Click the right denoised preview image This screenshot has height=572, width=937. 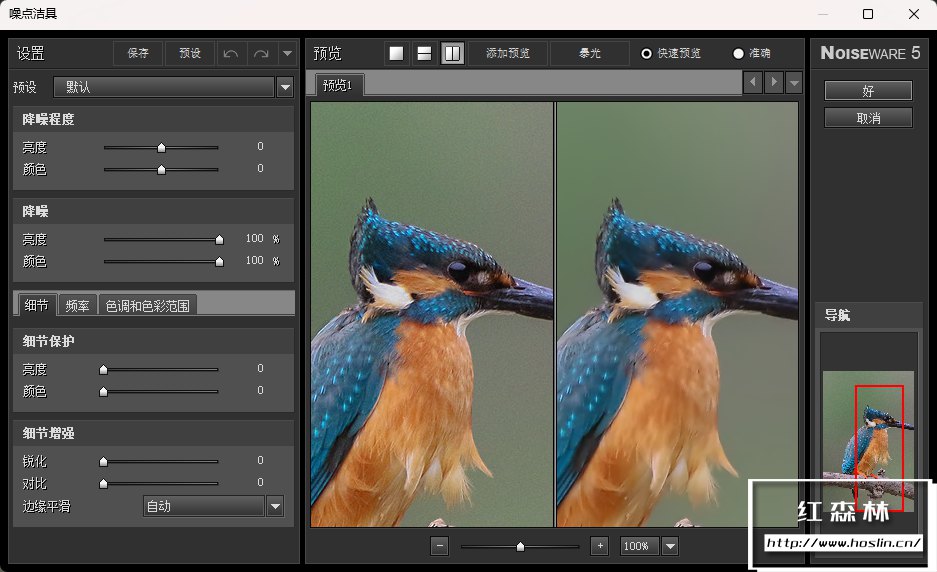[677, 314]
